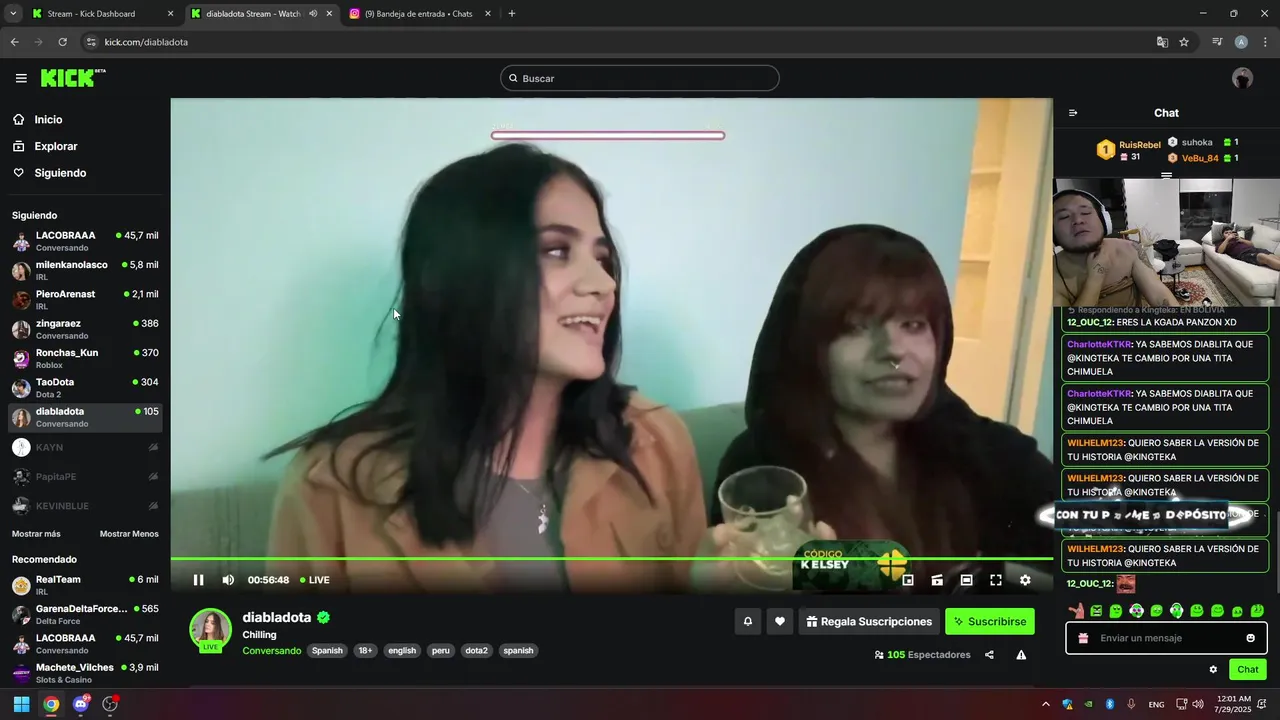Open chat settings gear

click(x=1213, y=669)
